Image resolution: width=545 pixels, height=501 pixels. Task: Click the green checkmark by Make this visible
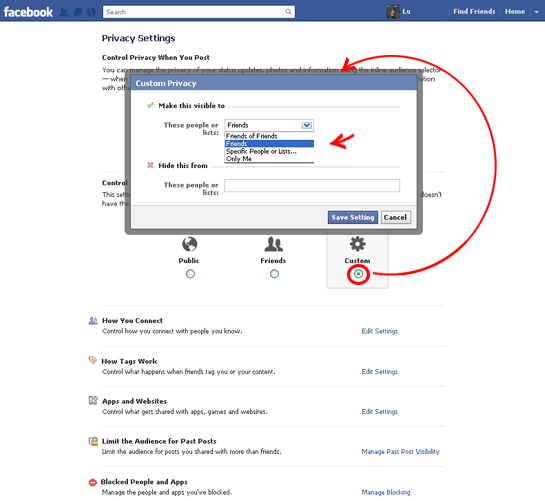pyautogui.click(x=150, y=105)
